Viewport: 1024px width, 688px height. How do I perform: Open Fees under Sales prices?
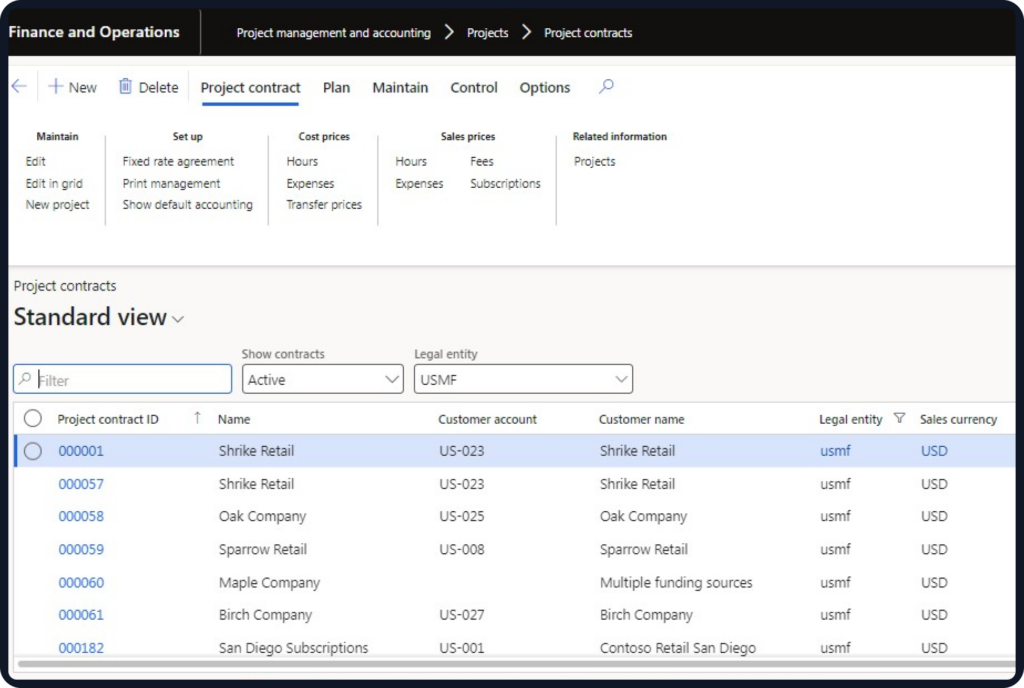tap(482, 161)
